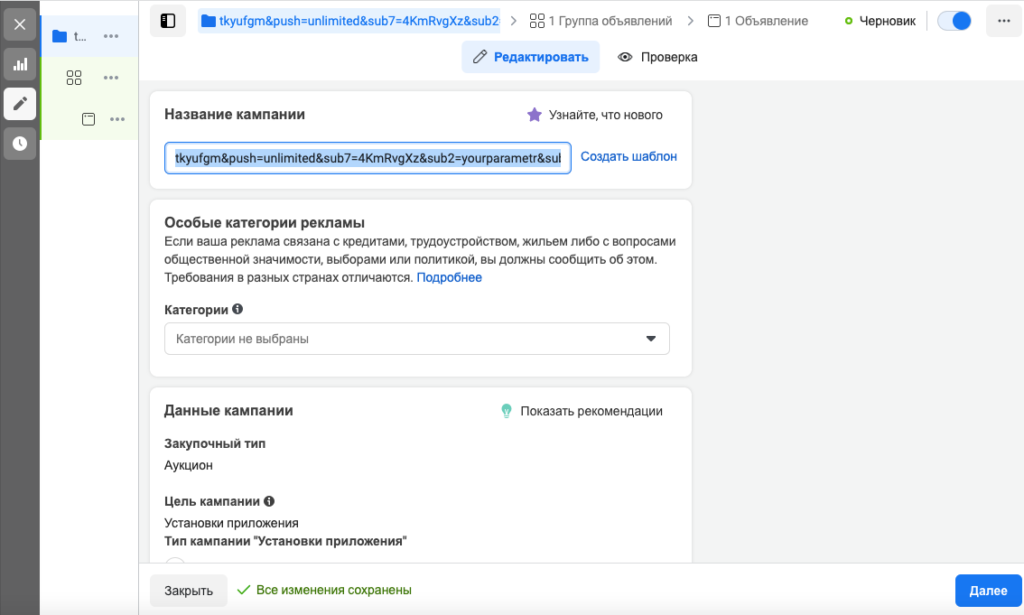Viewport: 1024px width, 615px height.
Task: Toggle the campaign on/off switch
Action: [x=954, y=21]
